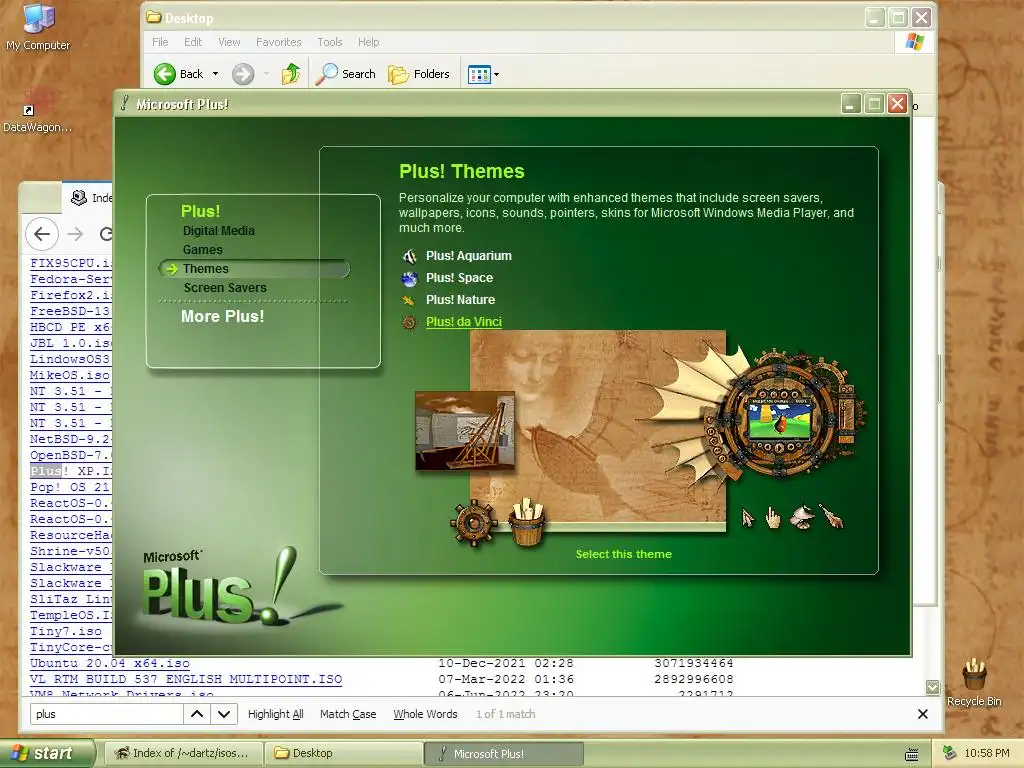The height and width of the screenshot is (768, 1024).
Task: Open File menu in Desktop window
Action: [160, 42]
